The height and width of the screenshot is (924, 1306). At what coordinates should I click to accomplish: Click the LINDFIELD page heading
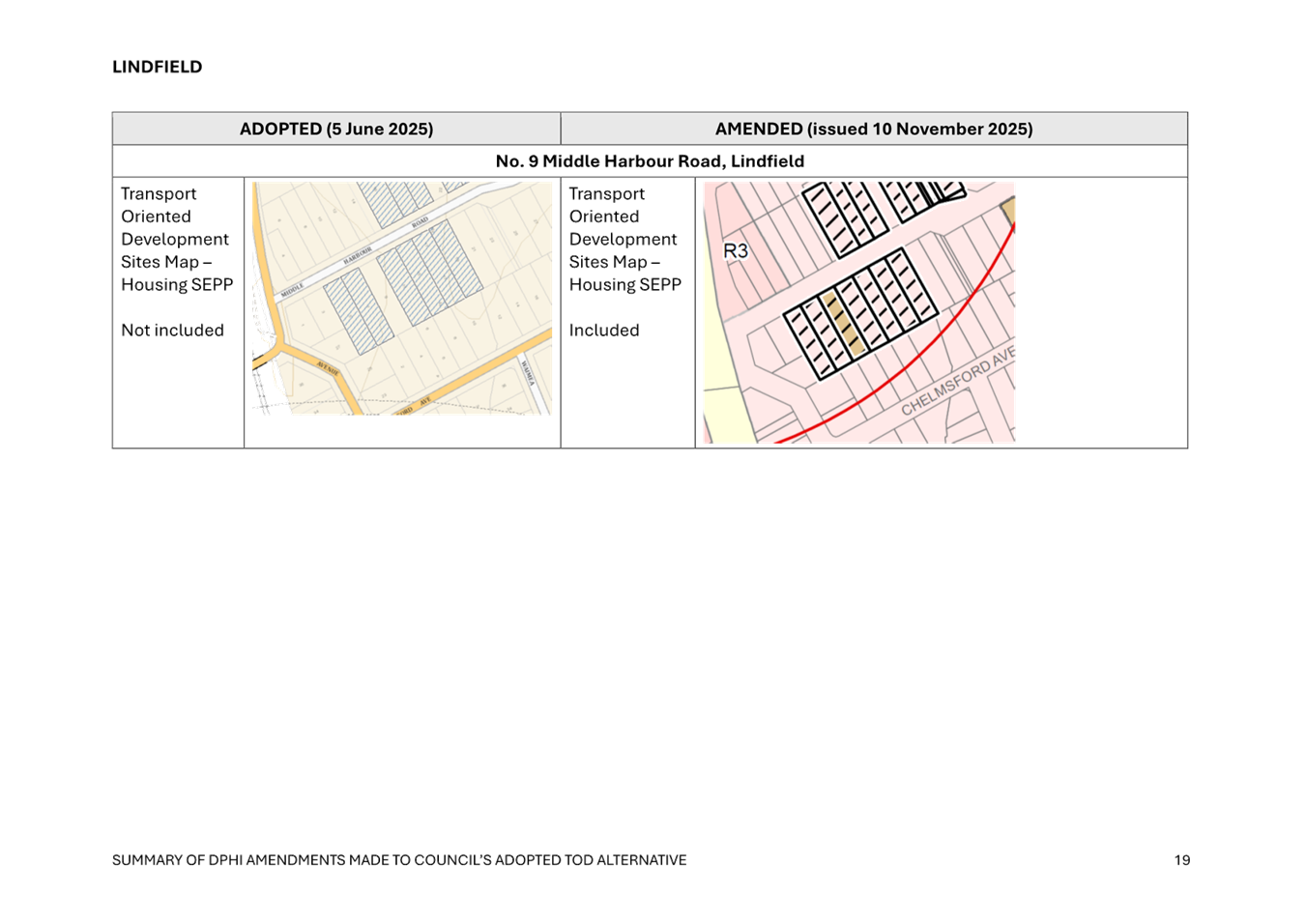coord(157,67)
